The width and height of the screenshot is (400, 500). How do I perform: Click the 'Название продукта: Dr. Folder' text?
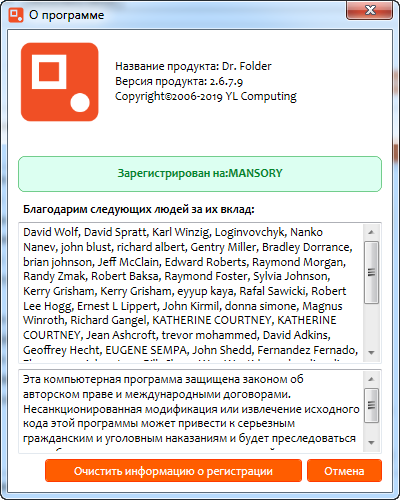(193, 66)
